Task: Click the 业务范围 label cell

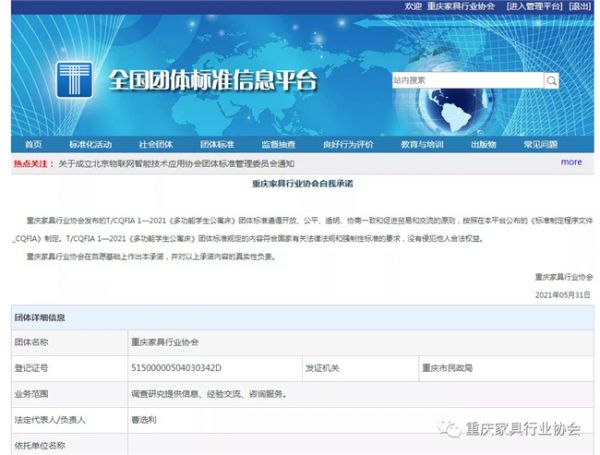Action: (x=69, y=394)
